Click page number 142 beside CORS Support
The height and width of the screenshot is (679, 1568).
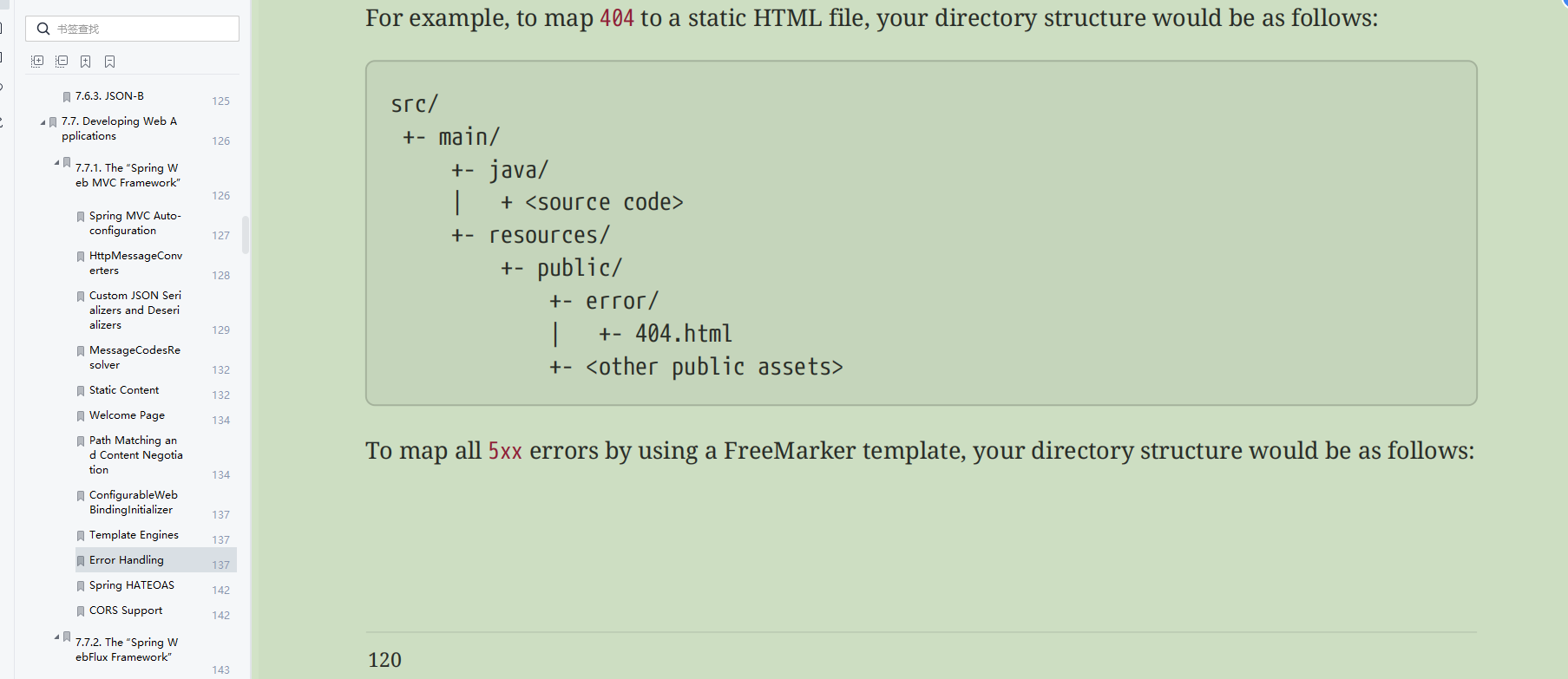point(221,616)
